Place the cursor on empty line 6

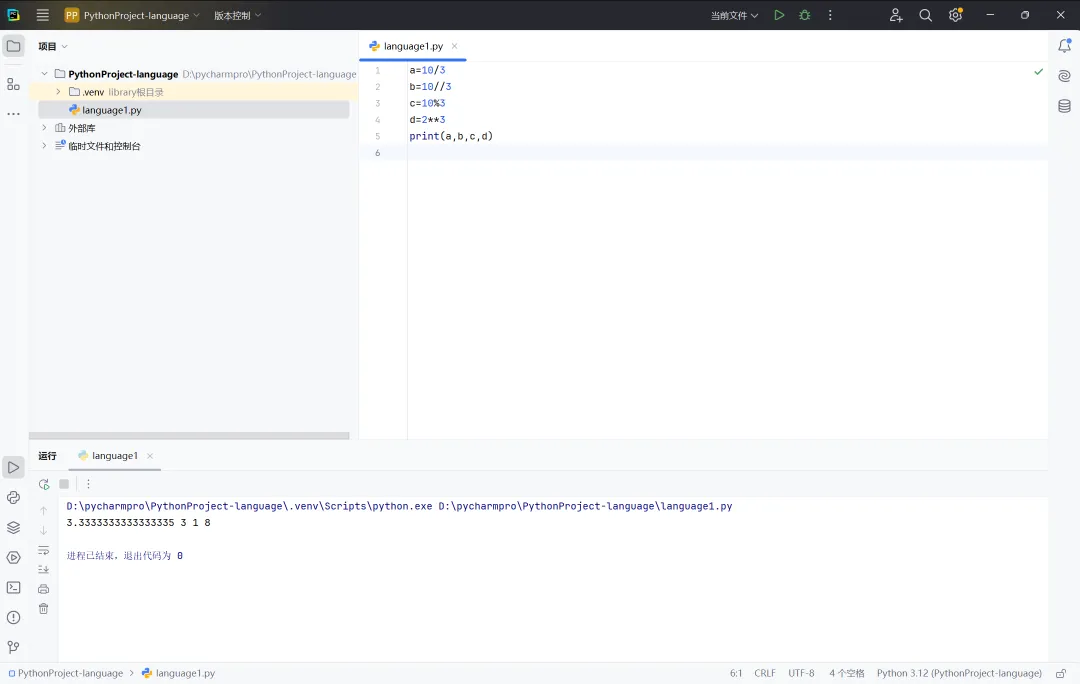(727, 153)
